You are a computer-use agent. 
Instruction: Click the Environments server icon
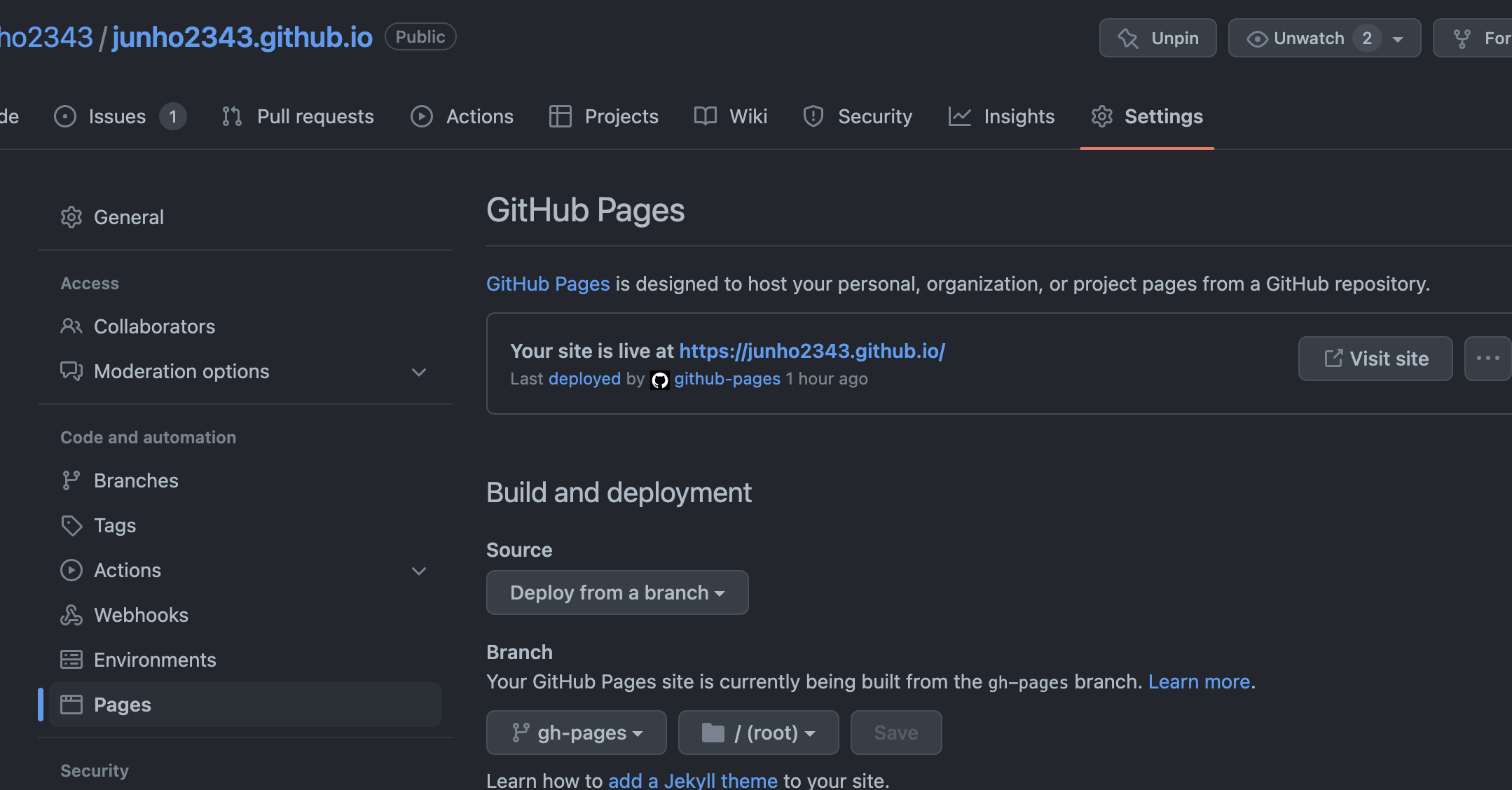[x=71, y=660]
